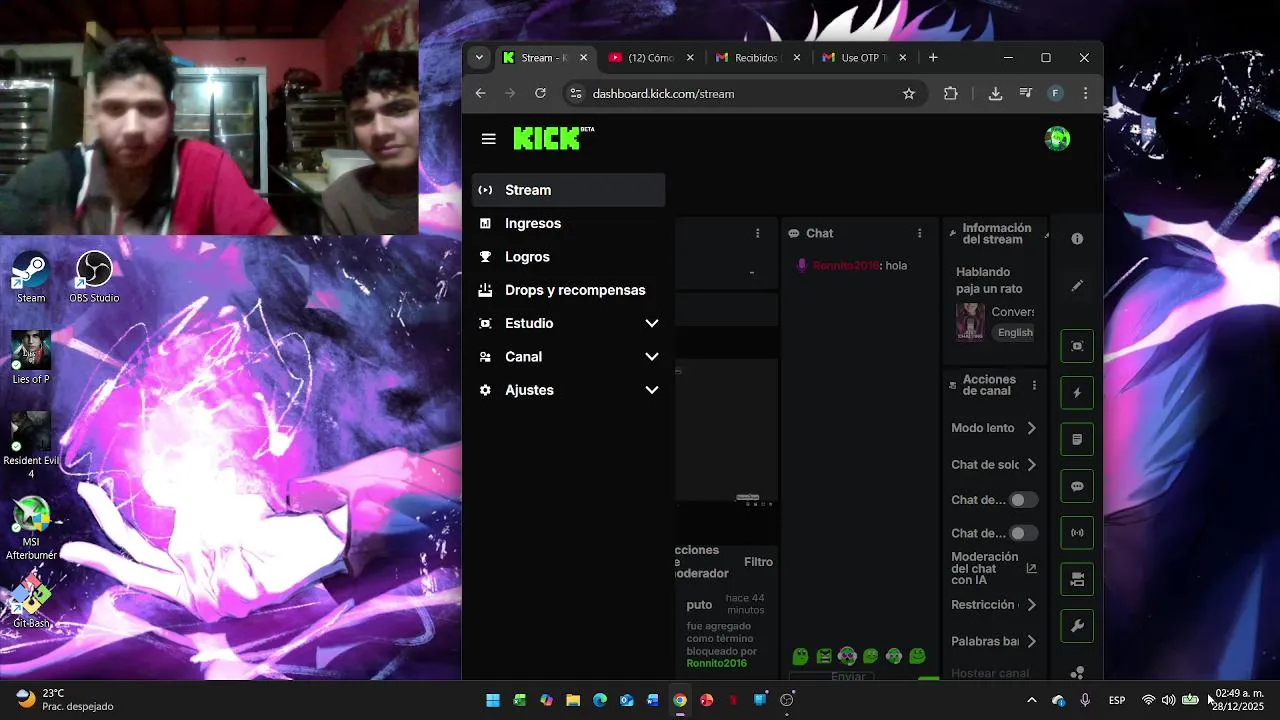Click green Ronnito2016 link in moderator log

pyautogui.click(x=716, y=664)
